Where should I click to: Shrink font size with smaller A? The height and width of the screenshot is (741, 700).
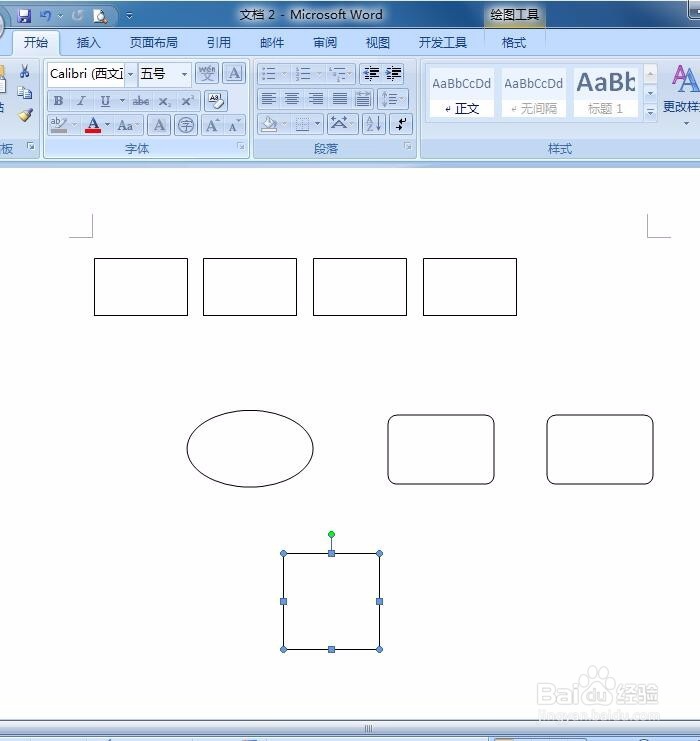point(234,125)
